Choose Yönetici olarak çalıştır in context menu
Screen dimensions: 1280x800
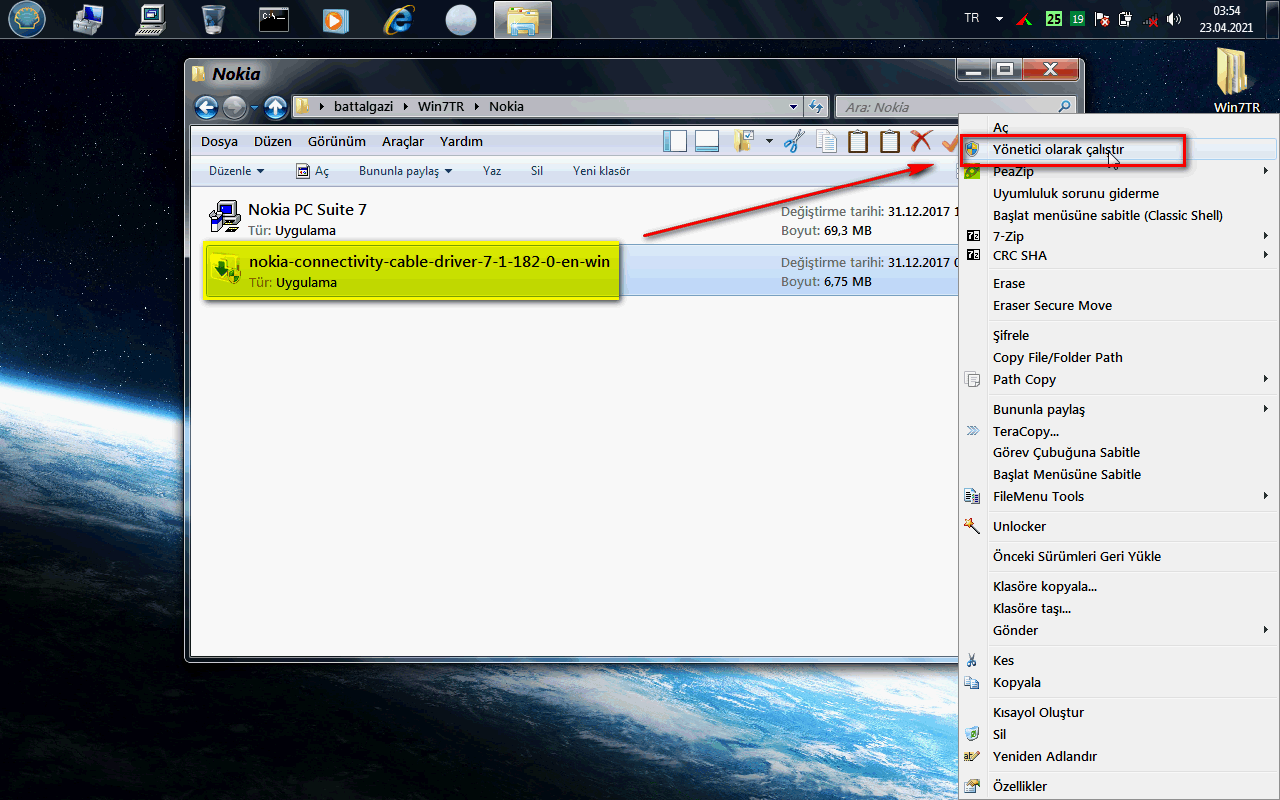pyautogui.click(x=1118, y=149)
